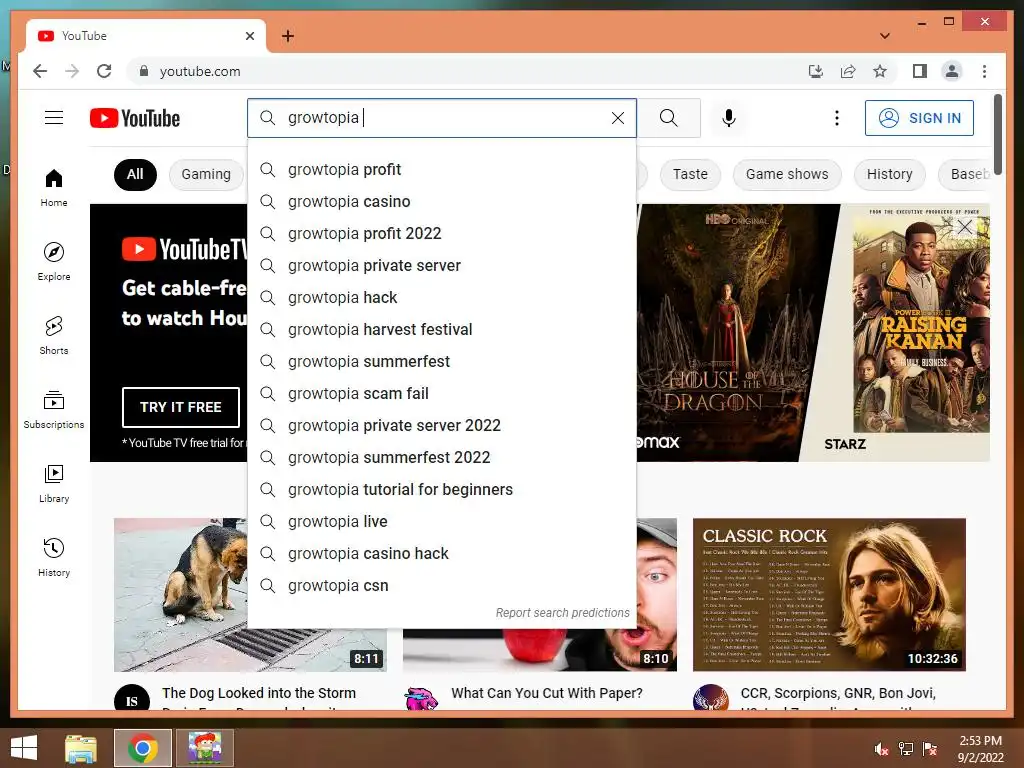1024x768 pixels.
Task: Open YouTube settings three-dot menu
Action: (x=837, y=118)
